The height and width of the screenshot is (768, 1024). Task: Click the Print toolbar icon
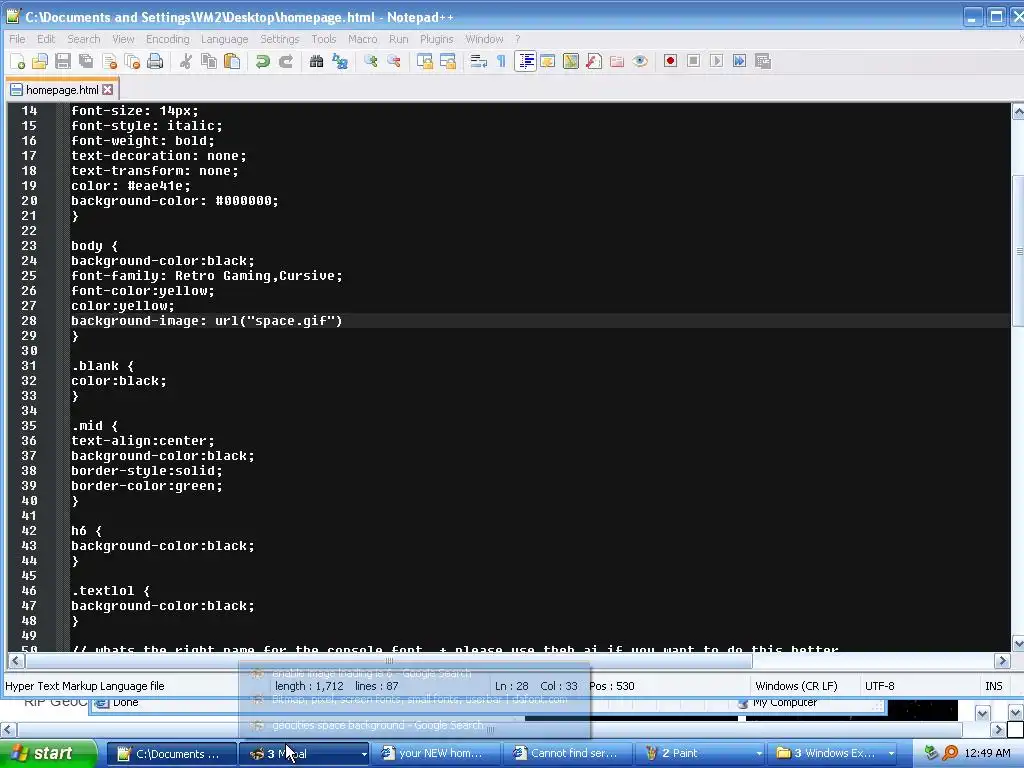[155, 61]
